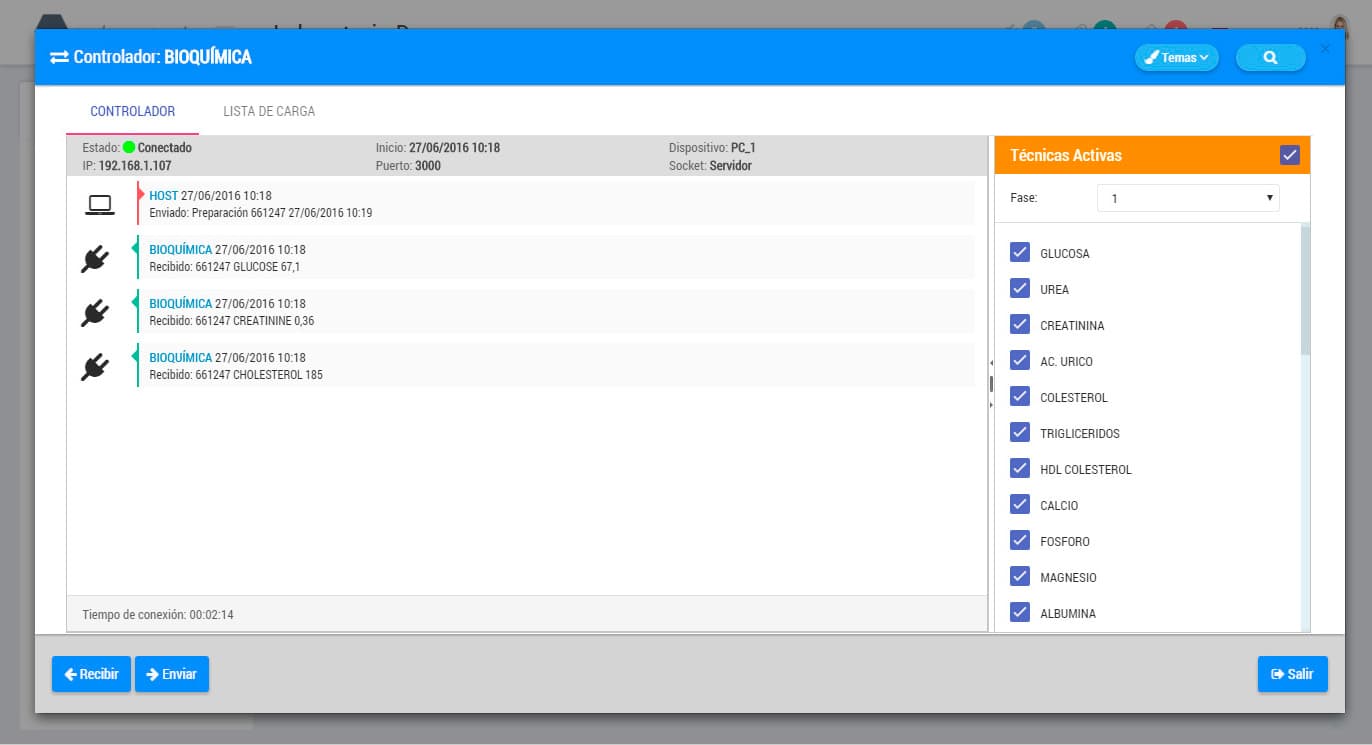
Task: Click the laptop icon beside the HOST message
Action: click(x=99, y=205)
